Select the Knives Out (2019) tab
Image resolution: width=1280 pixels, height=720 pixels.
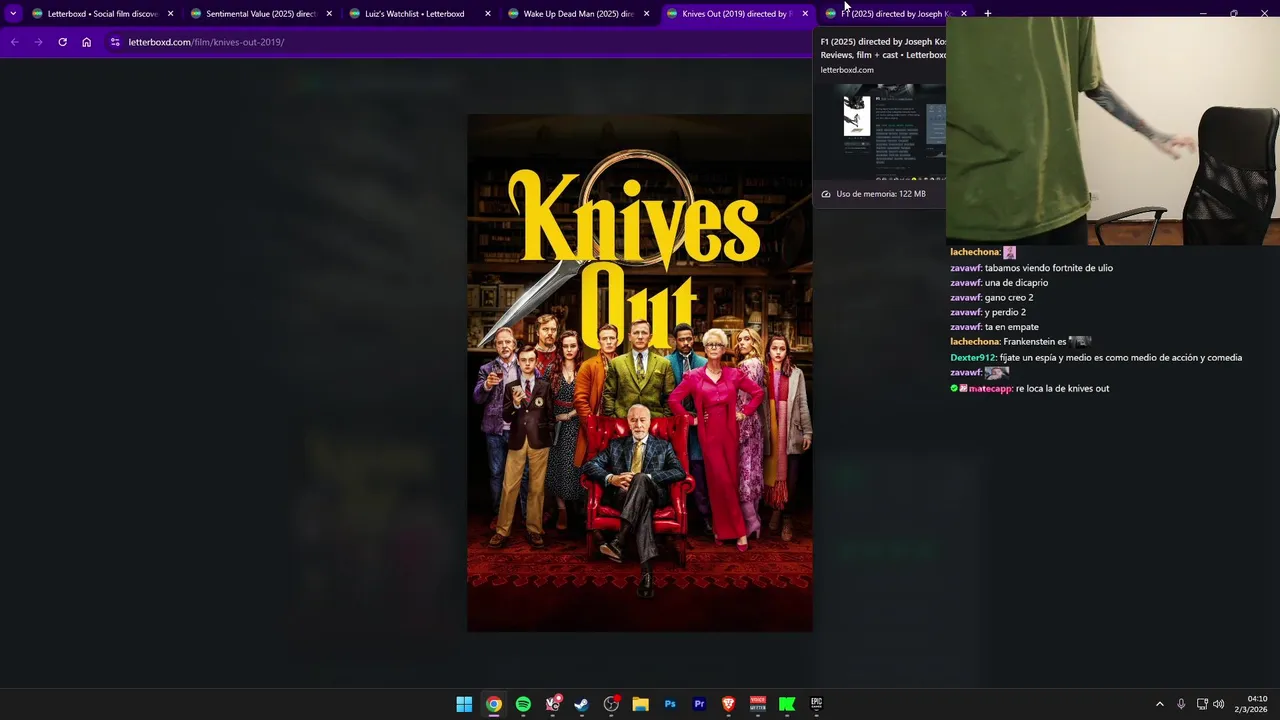tap(736, 14)
